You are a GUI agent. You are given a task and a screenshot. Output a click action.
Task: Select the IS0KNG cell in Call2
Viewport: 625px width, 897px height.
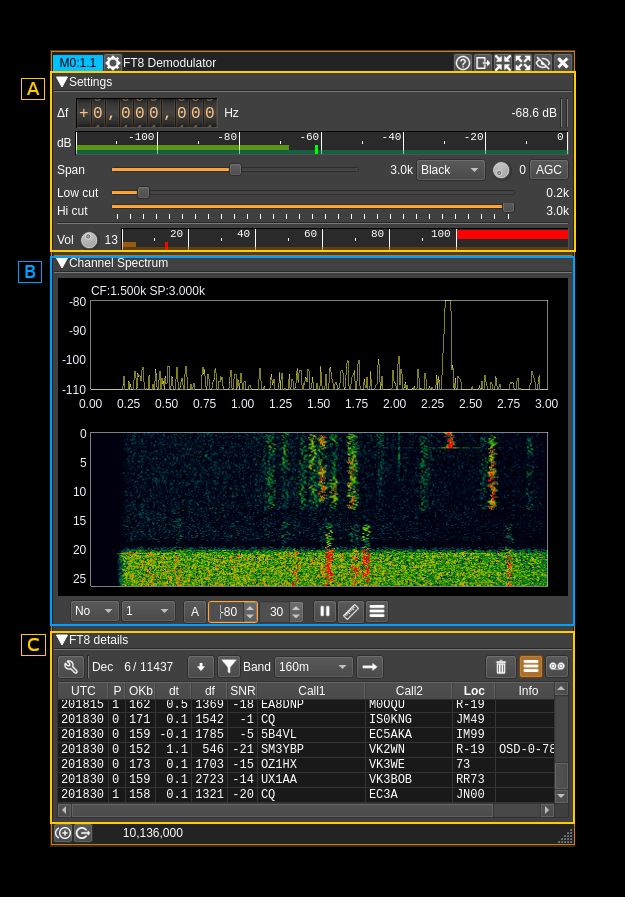(x=409, y=719)
